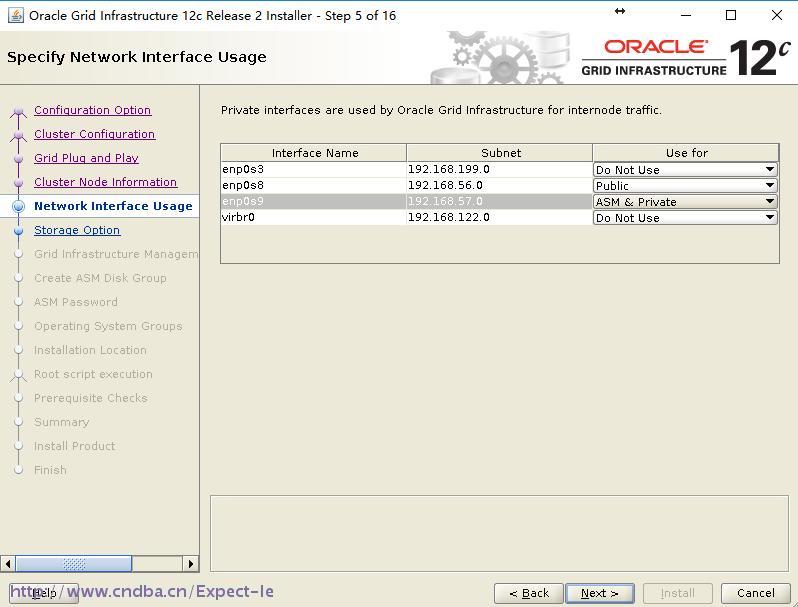Cancel the installer
The width and height of the screenshot is (798, 607).
coord(755,593)
